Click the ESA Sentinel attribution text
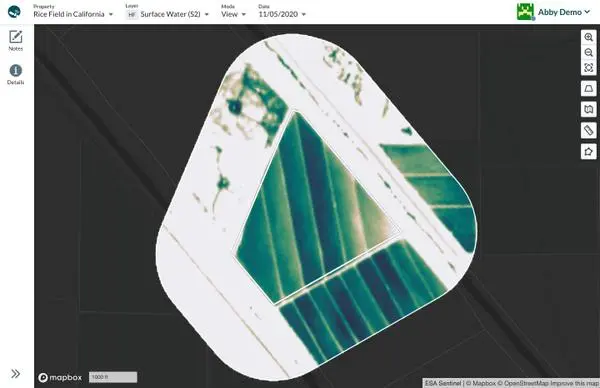The width and height of the screenshot is (600, 388). coord(443,383)
